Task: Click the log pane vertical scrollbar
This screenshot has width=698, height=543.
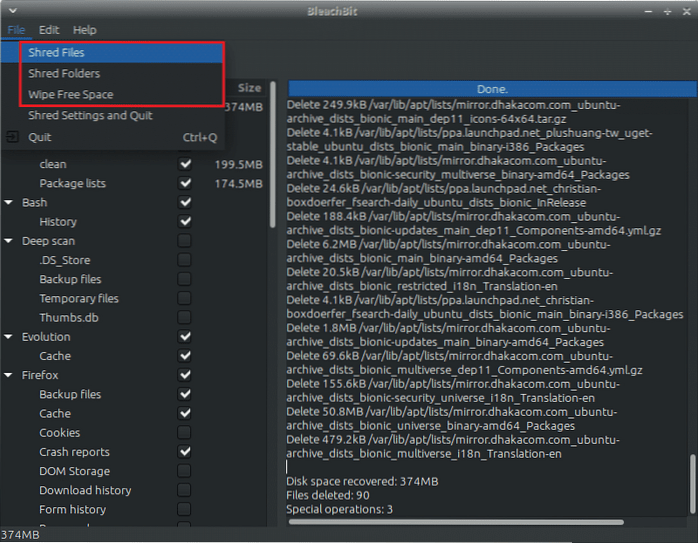Action: click(x=692, y=484)
